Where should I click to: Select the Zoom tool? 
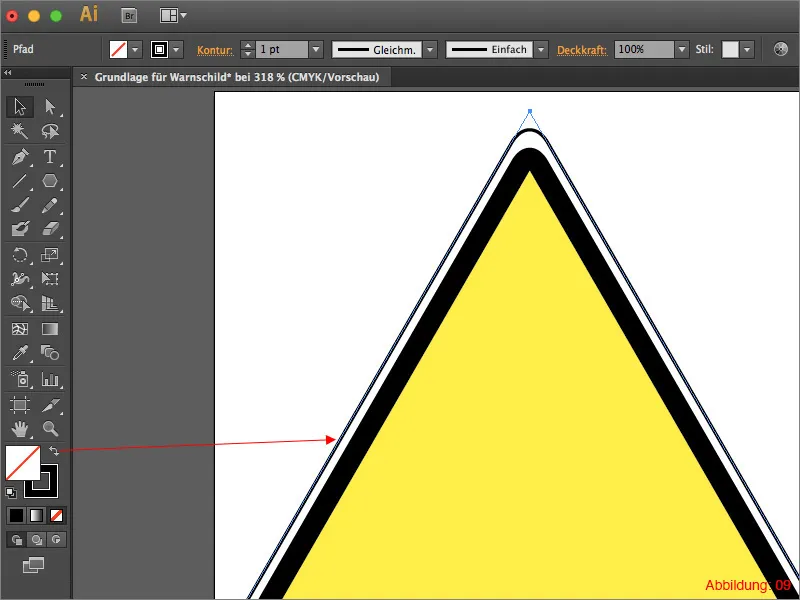coord(50,429)
